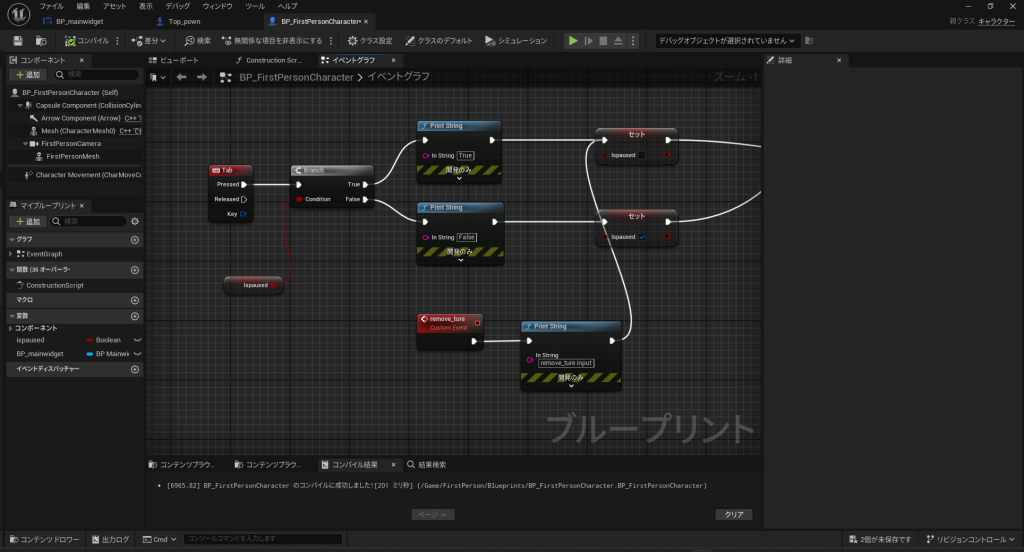This screenshot has height=552, width=1024.
Task: Click the クリア (Clear) button
Action: pyautogui.click(x=733, y=514)
